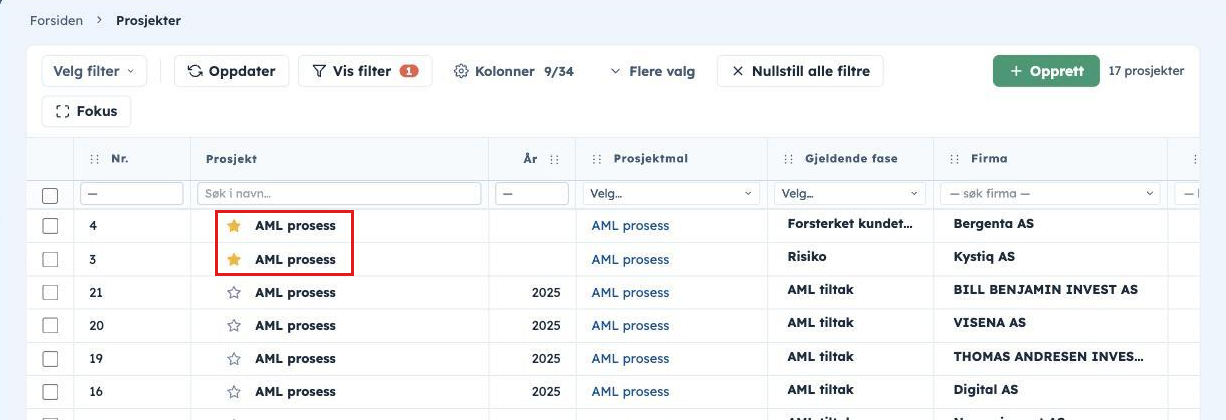This screenshot has height=420, width=1226.
Task: Click VISENA AS firm cell
Action: pos(990,323)
